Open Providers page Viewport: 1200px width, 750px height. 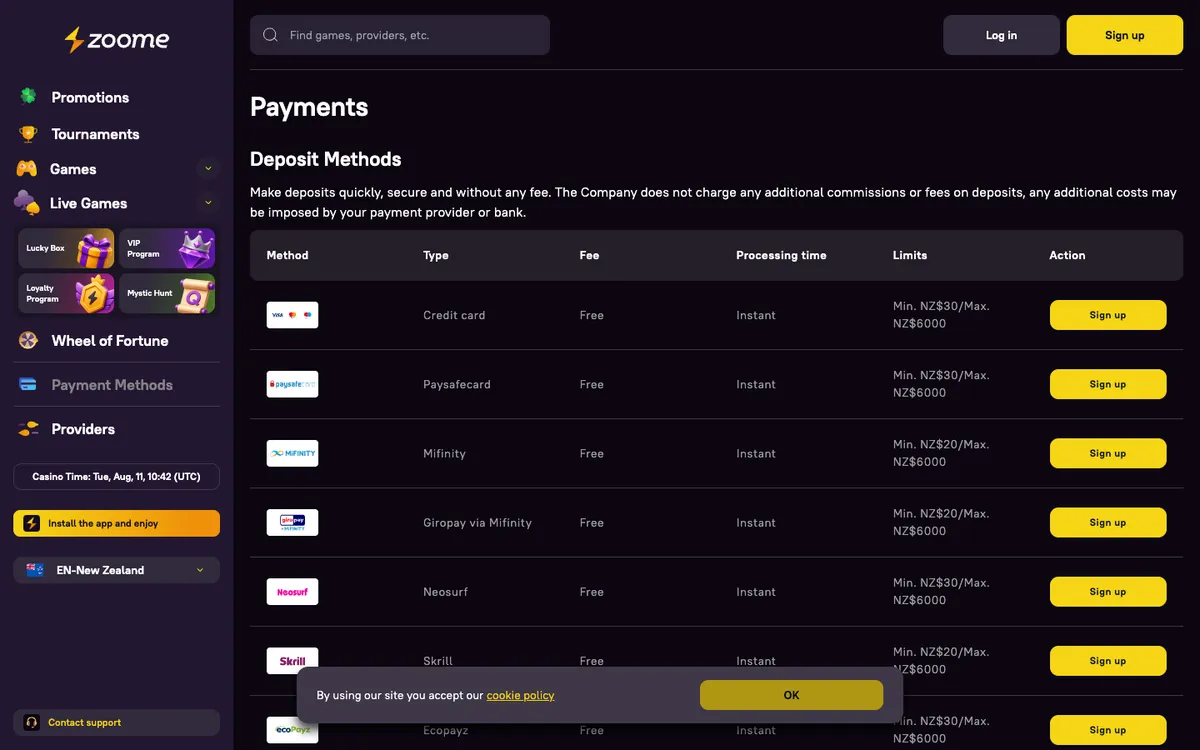[x=83, y=429]
